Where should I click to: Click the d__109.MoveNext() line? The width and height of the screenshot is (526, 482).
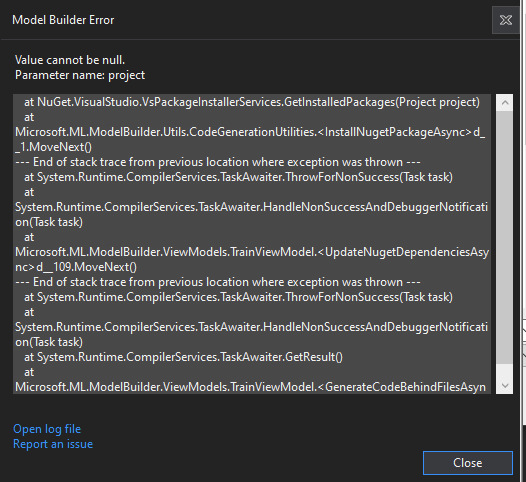tap(76, 267)
